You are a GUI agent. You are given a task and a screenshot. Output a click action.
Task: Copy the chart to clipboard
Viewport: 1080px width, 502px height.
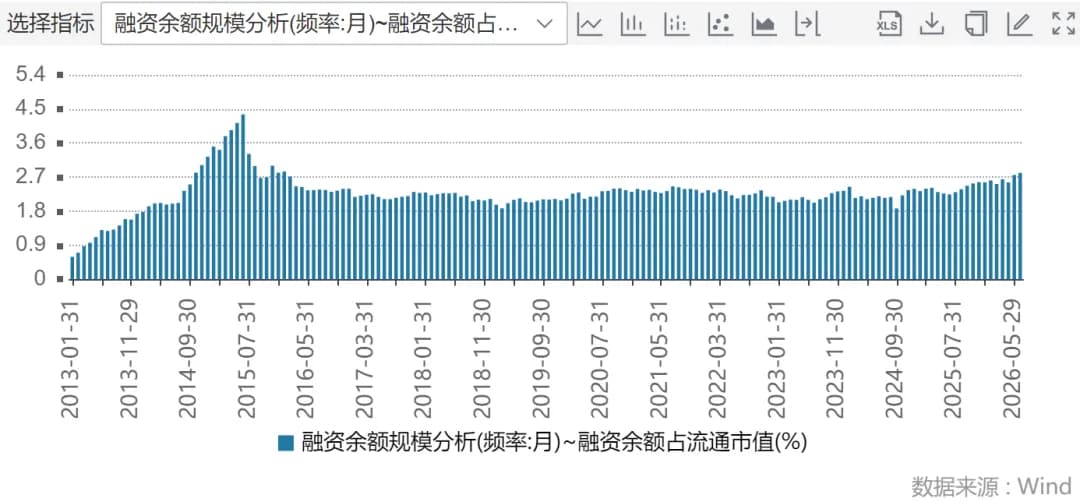tap(975, 24)
